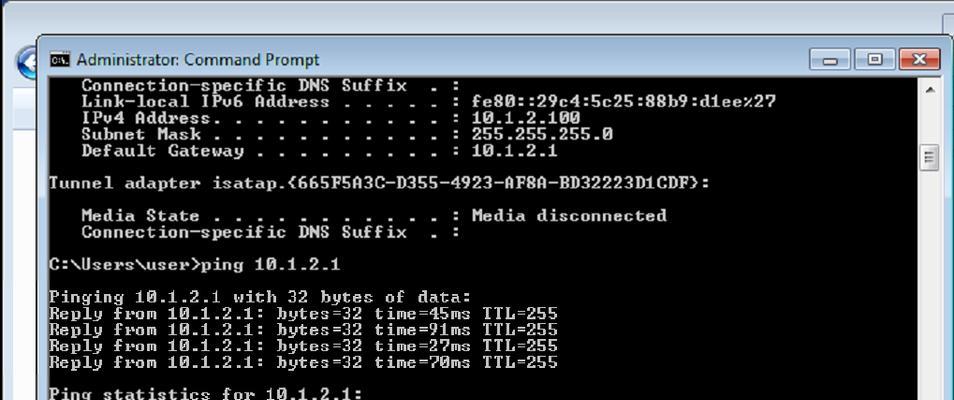Click the link-local IPv6 address value
This screenshot has height=400, width=954.
coord(624,102)
